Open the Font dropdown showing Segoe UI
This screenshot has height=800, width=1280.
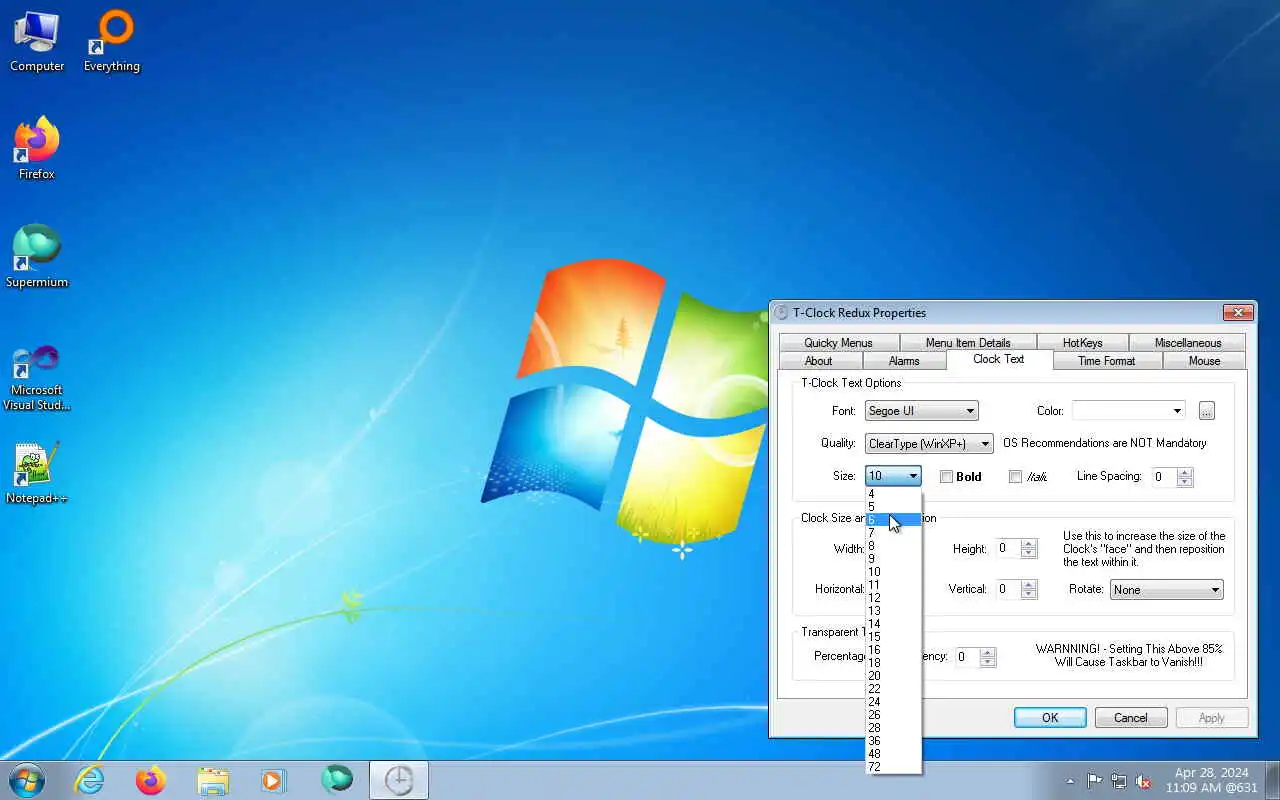[x=922, y=411]
